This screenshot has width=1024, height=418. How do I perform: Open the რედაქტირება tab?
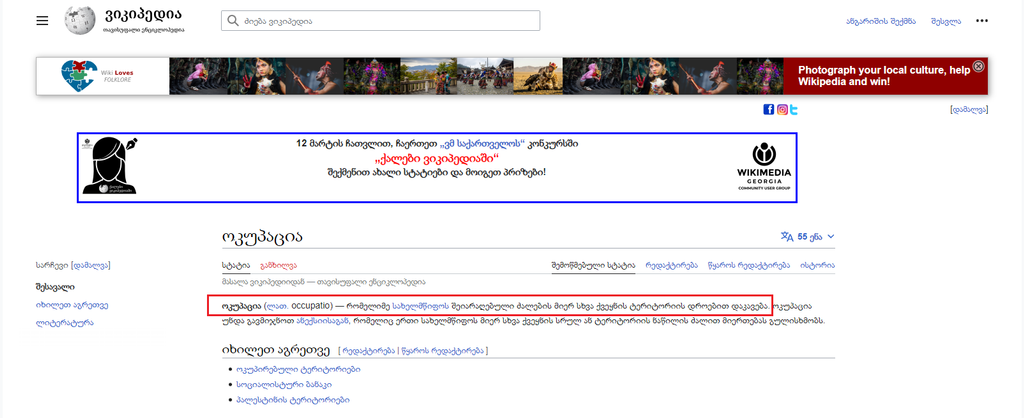coord(672,266)
